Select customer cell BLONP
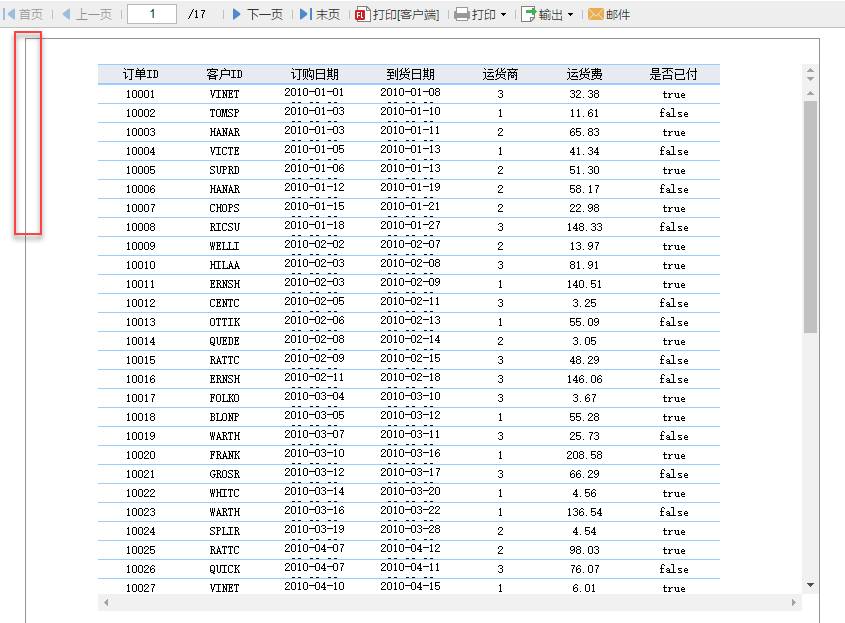845x623 pixels. [224, 417]
